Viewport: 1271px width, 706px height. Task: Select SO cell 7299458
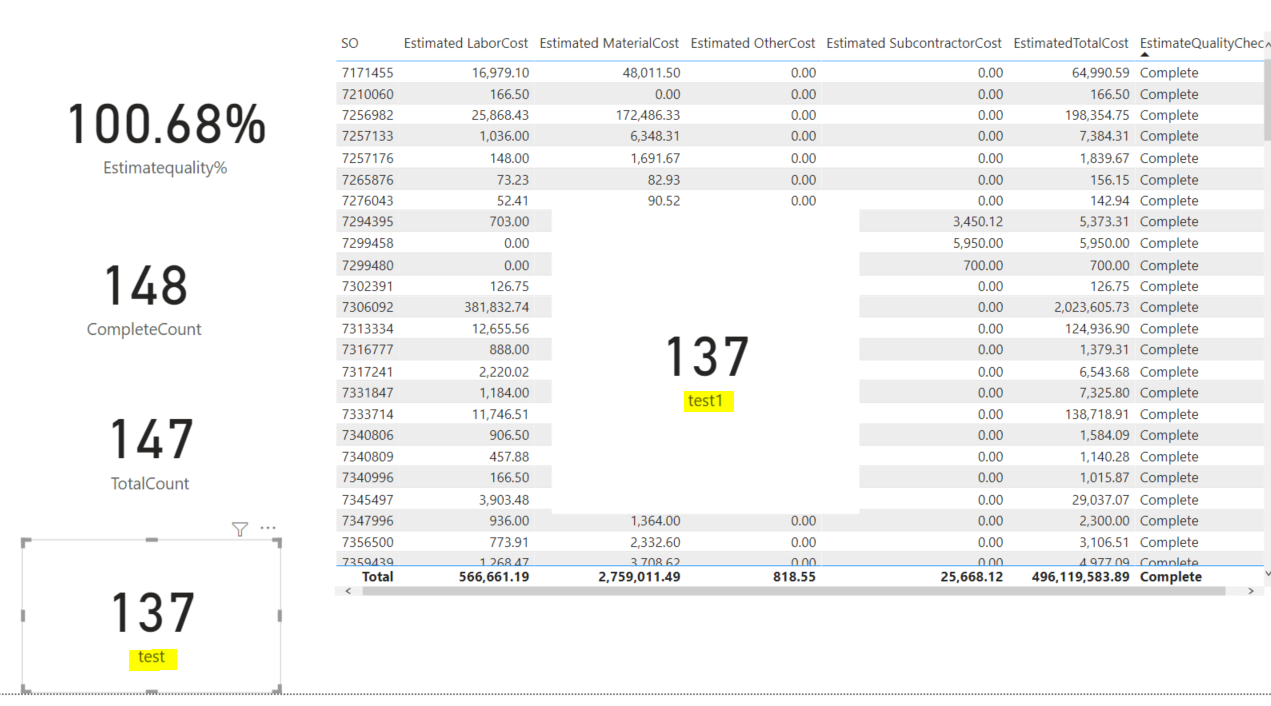367,243
